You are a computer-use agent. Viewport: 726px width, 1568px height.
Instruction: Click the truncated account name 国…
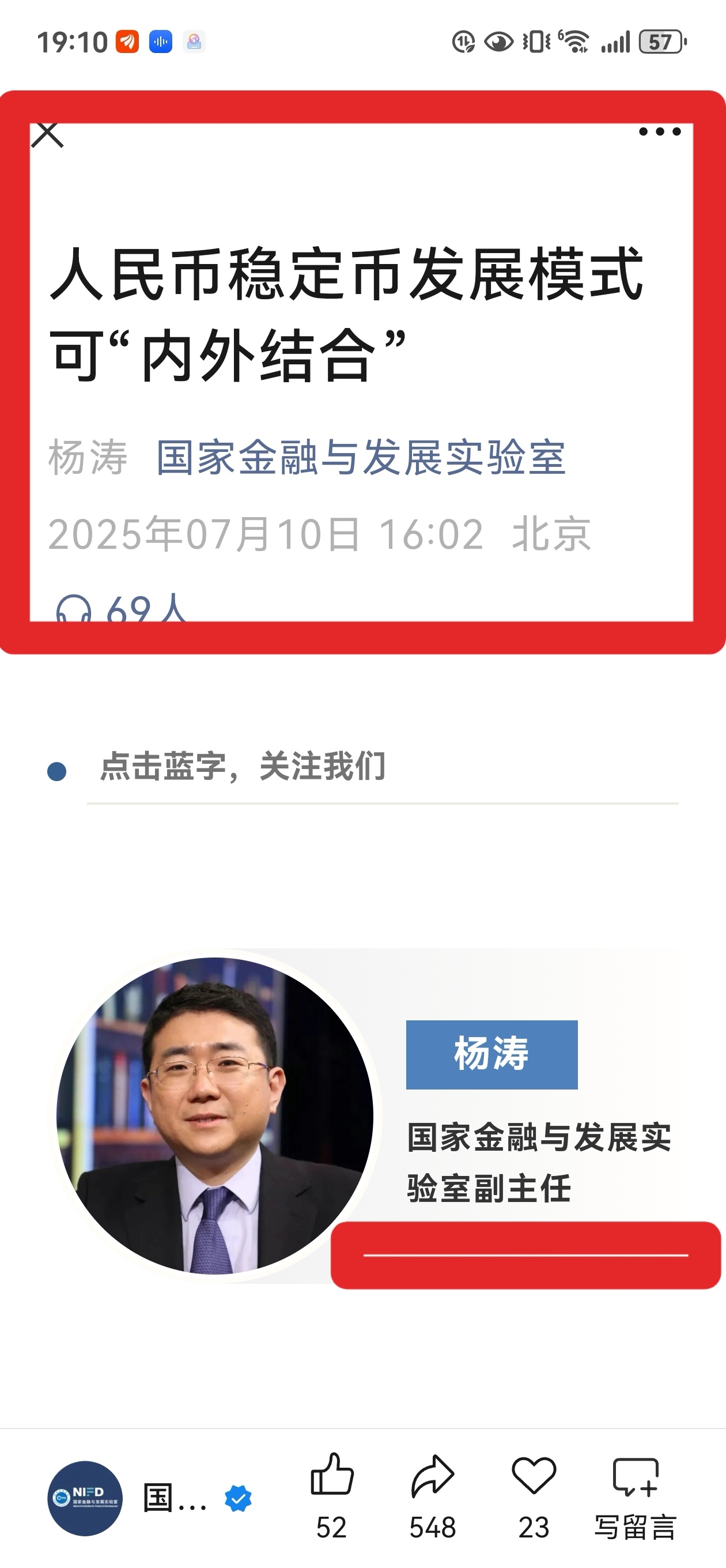click(175, 1499)
